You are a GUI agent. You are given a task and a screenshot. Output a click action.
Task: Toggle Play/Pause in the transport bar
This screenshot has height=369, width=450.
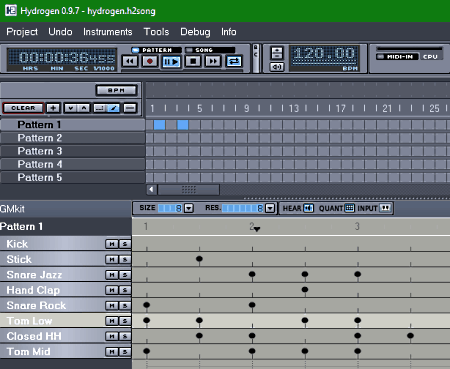click(x=171, y=62)
